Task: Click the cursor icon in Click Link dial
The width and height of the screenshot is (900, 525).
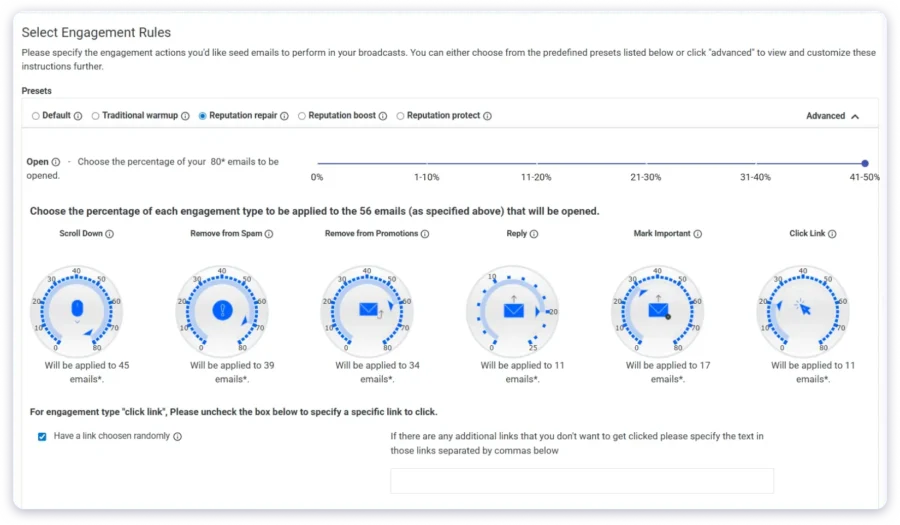Action: 804,308
